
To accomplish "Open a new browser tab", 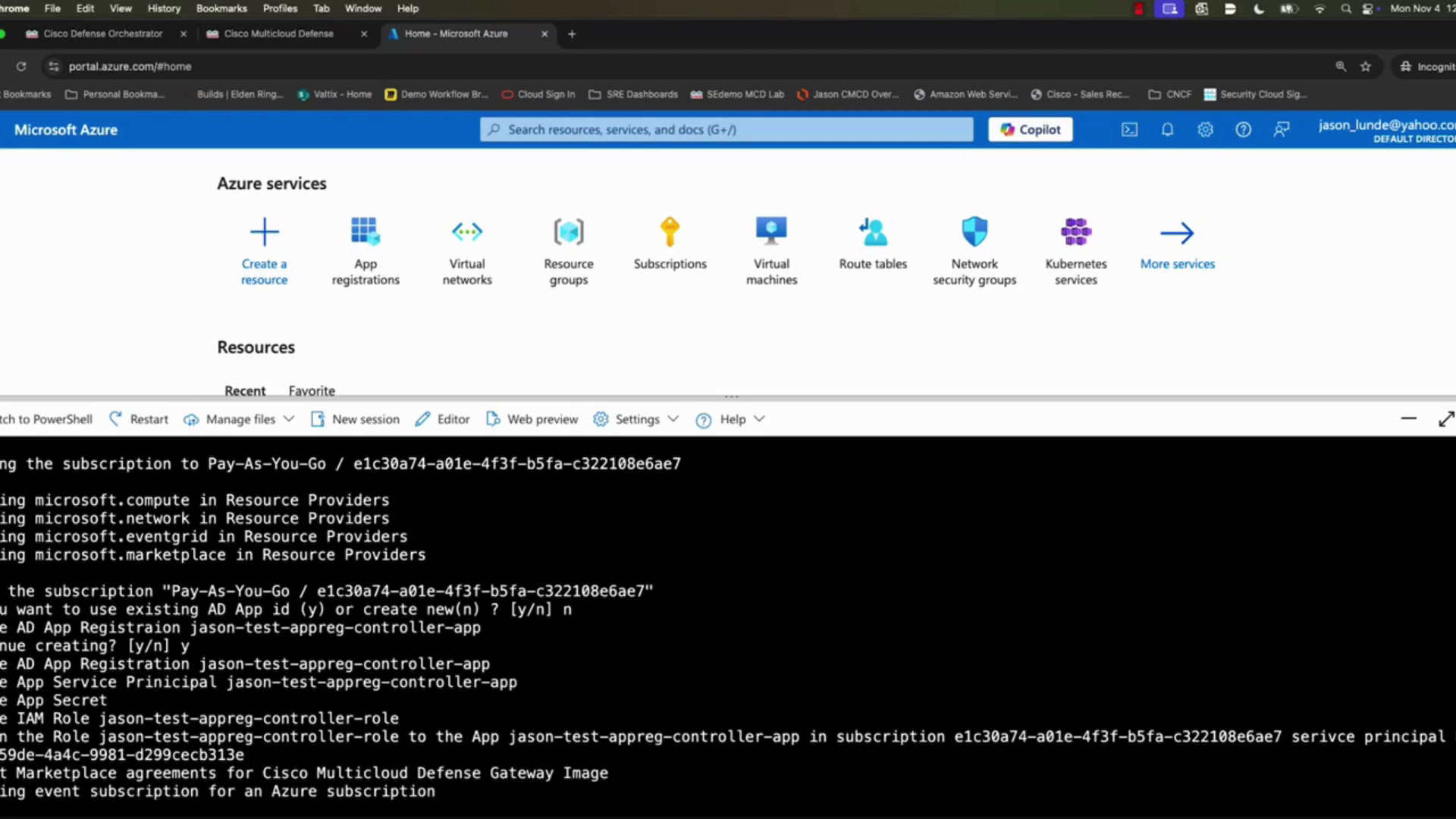I will tap(572, 33).
